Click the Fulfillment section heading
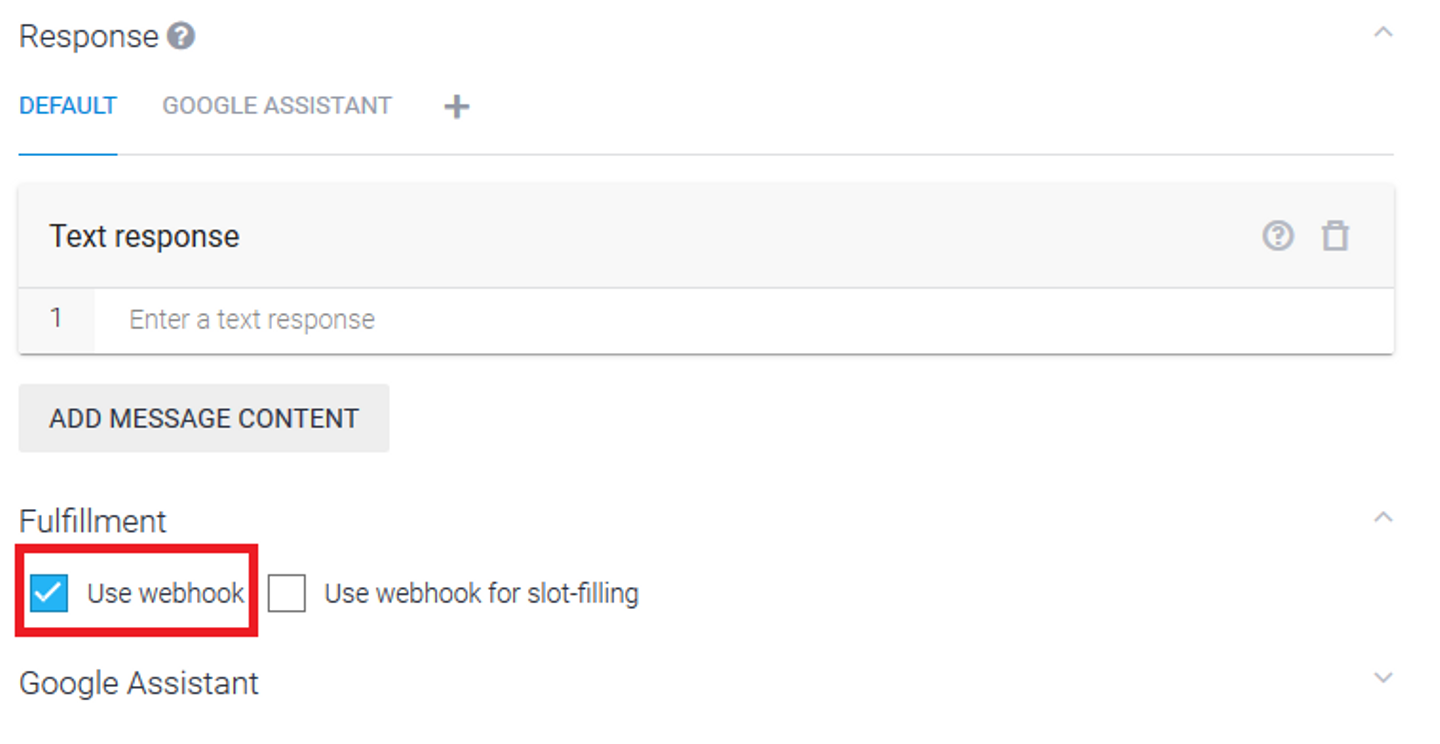Image resolution: width=1440 pixels, height=744 pixels. pos(93,521)
